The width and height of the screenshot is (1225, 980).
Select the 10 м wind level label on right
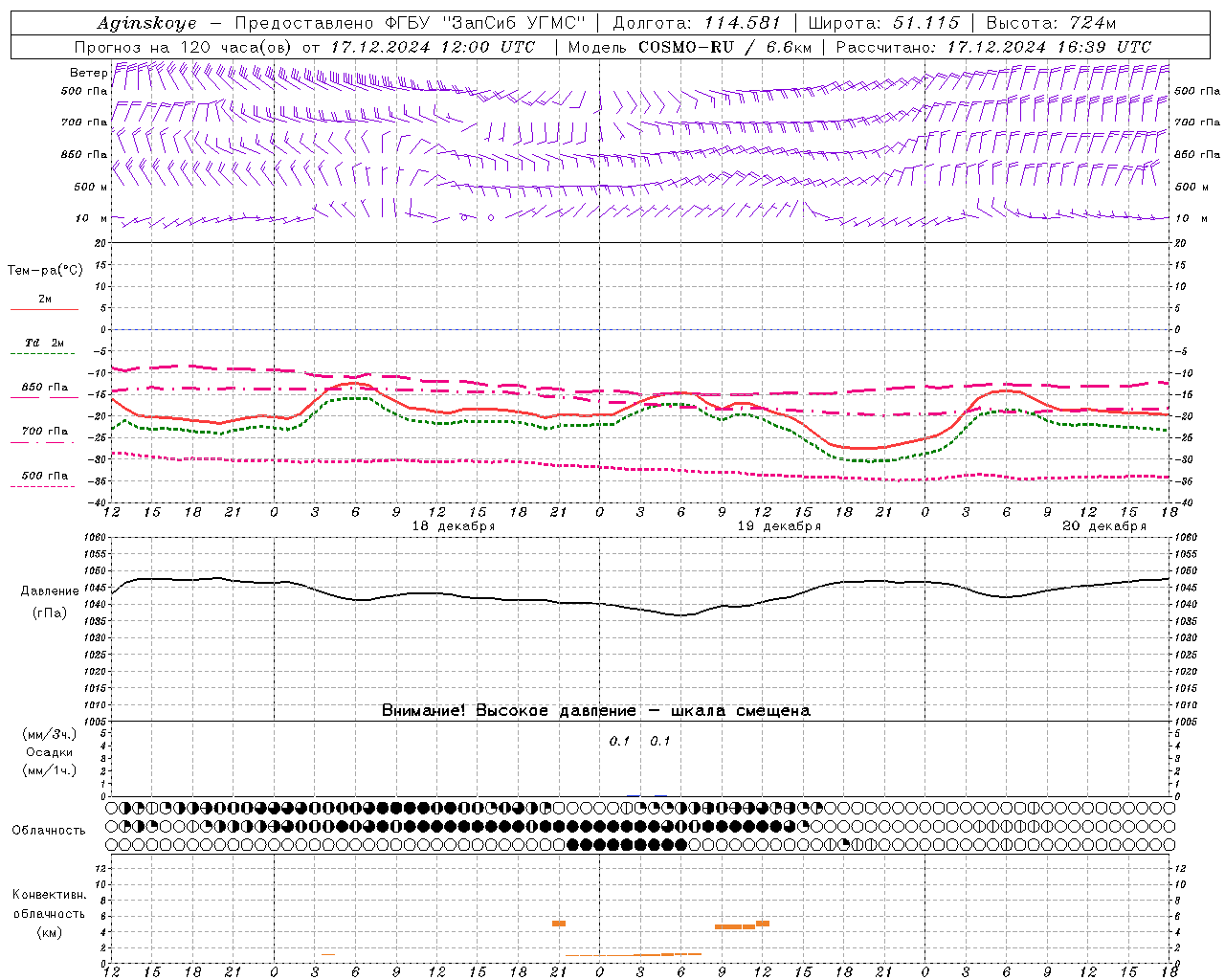(1190, 219)
